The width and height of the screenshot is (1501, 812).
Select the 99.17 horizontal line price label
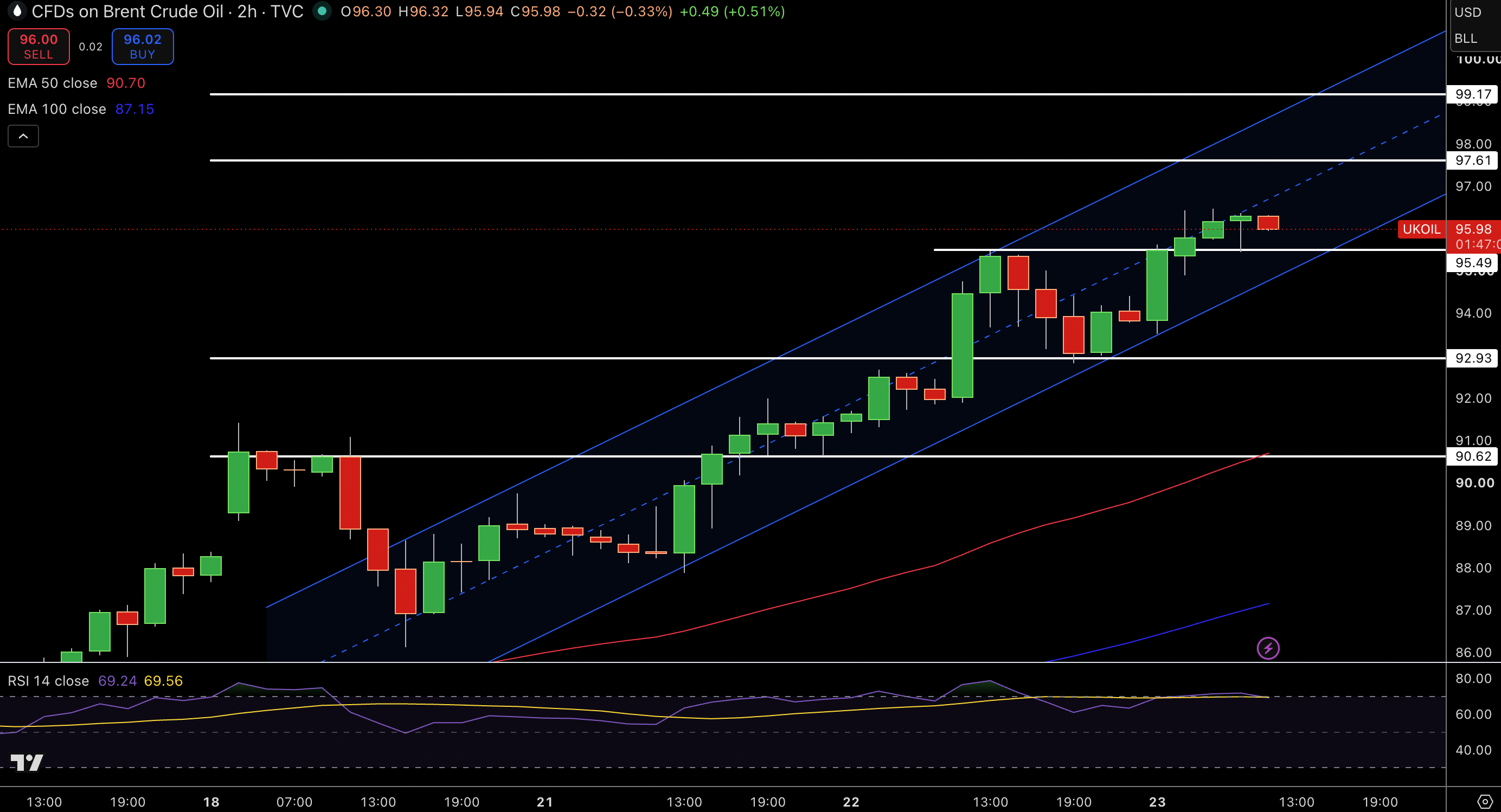tap(1472, 94)
